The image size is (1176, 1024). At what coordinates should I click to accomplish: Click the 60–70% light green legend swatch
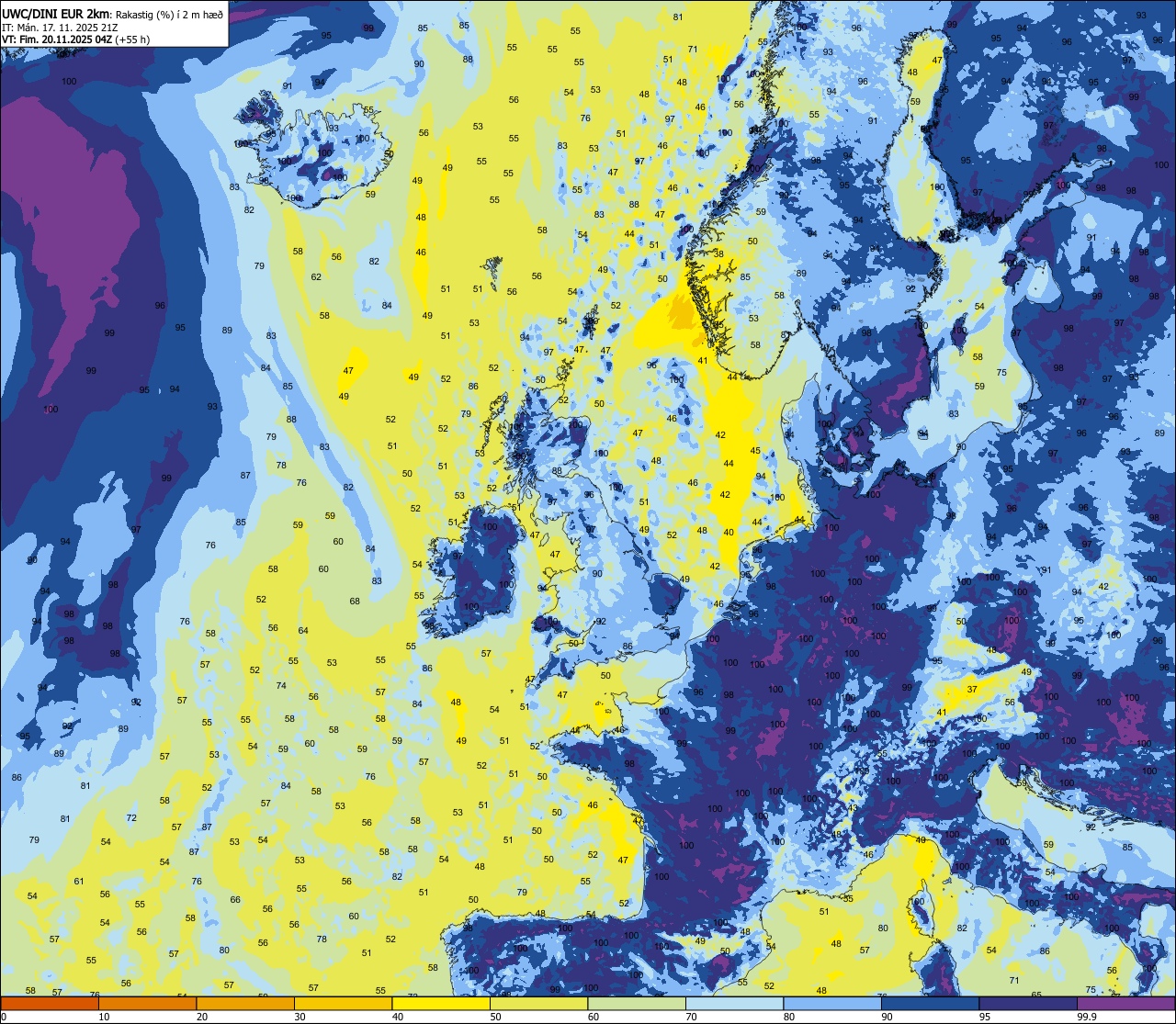637,1003
